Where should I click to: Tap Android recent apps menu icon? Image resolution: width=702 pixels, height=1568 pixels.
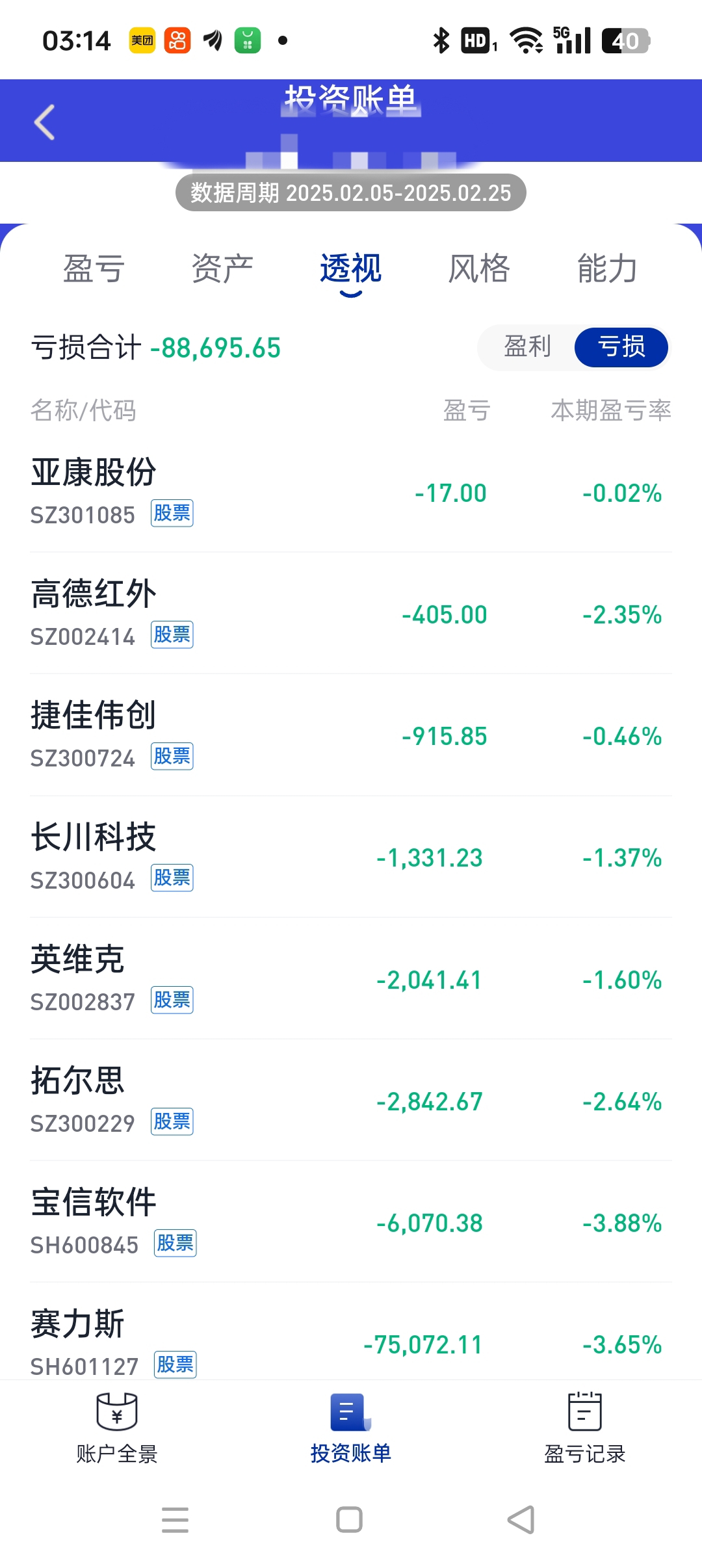tap(175, 1520)
